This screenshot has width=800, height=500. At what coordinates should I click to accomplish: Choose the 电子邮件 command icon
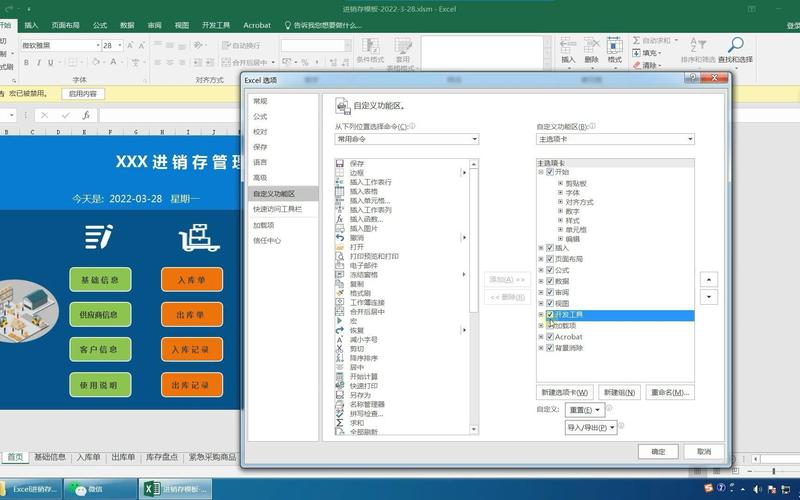339,265
